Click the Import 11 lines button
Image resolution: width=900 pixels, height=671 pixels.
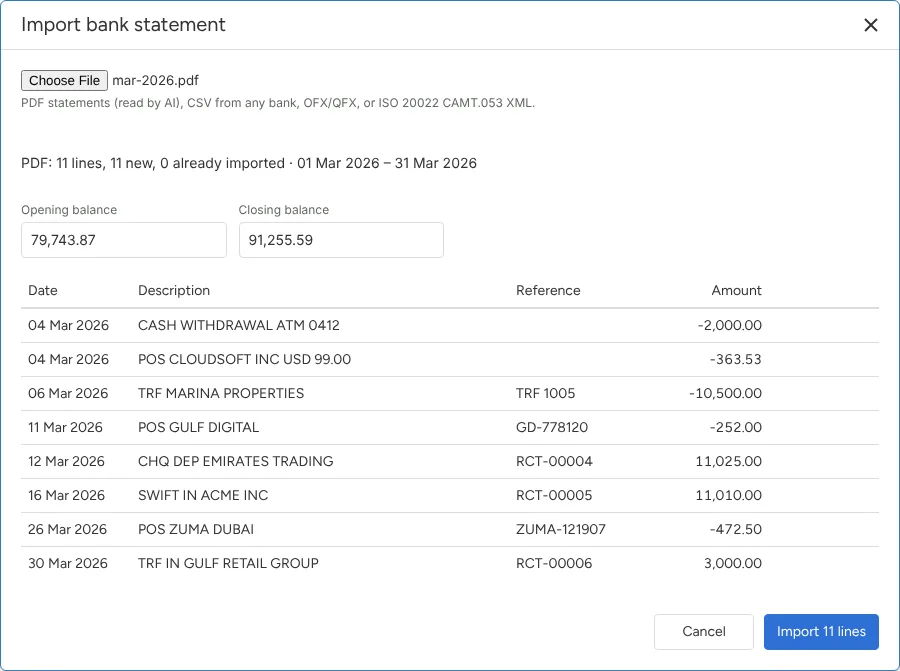(821, 631)
